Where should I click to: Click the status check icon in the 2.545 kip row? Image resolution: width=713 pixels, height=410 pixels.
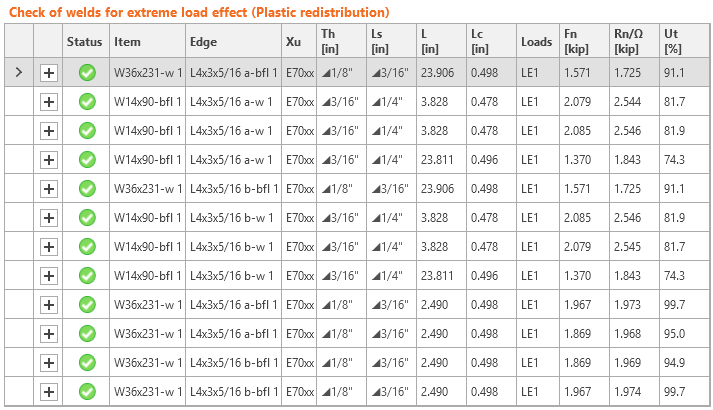click(x=87, y=246)
